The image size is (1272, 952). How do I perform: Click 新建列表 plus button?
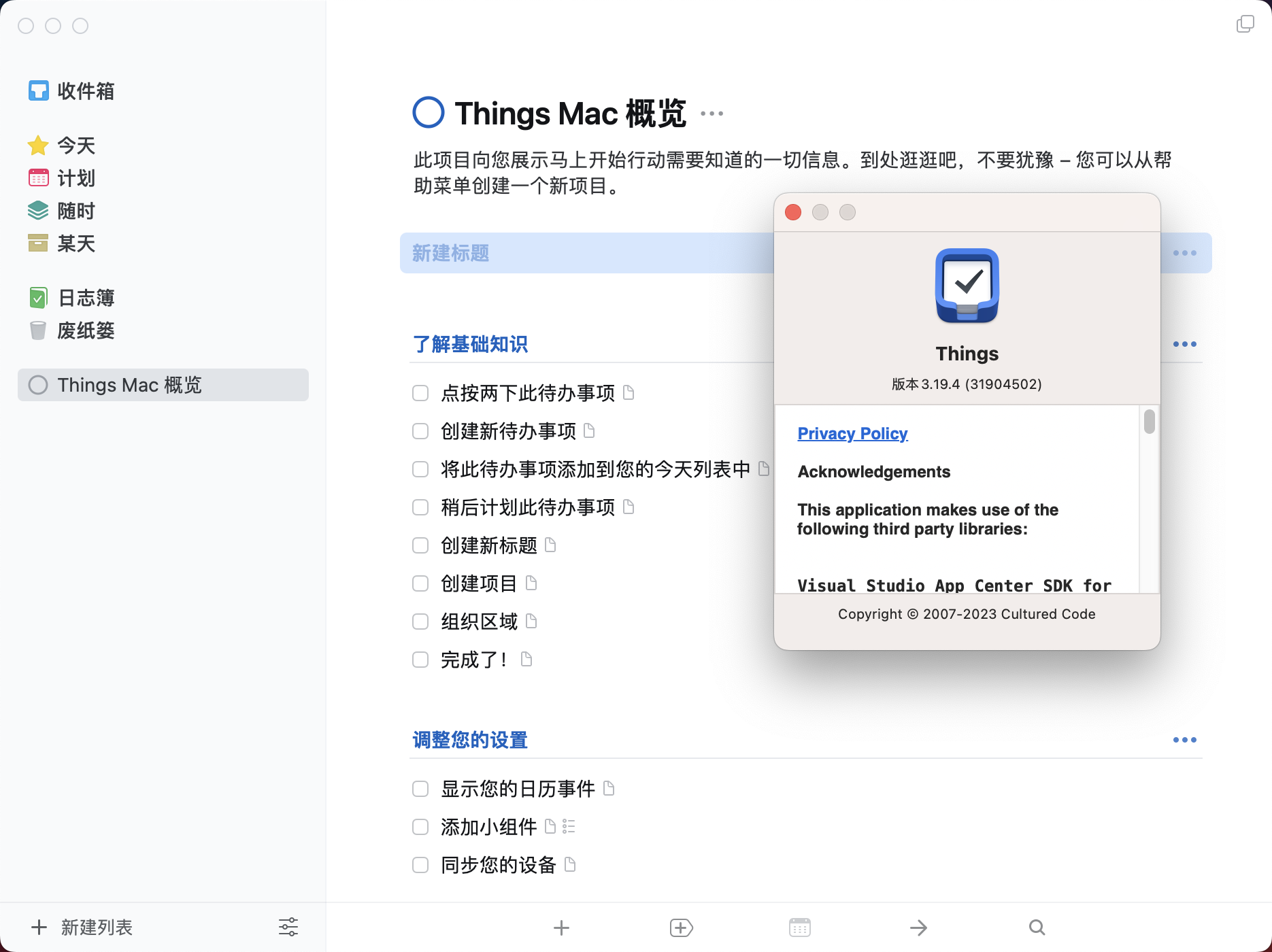(82, 928)
